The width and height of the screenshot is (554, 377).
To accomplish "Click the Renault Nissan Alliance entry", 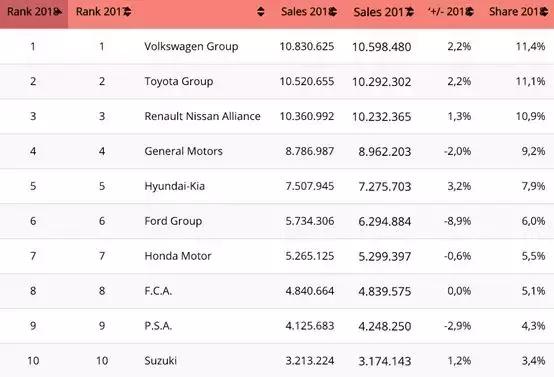I will tap(202, 116).
